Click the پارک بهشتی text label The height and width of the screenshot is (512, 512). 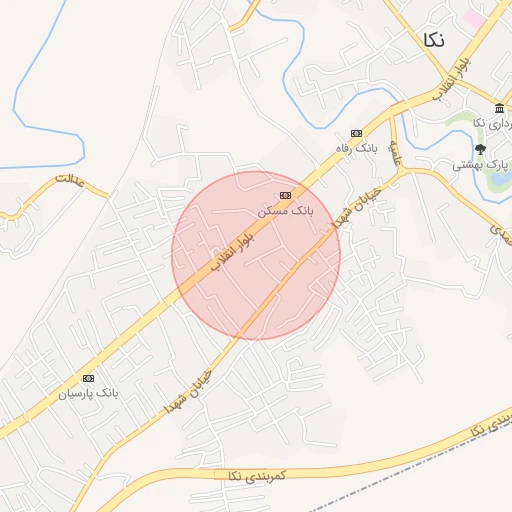tap(480, 165)
